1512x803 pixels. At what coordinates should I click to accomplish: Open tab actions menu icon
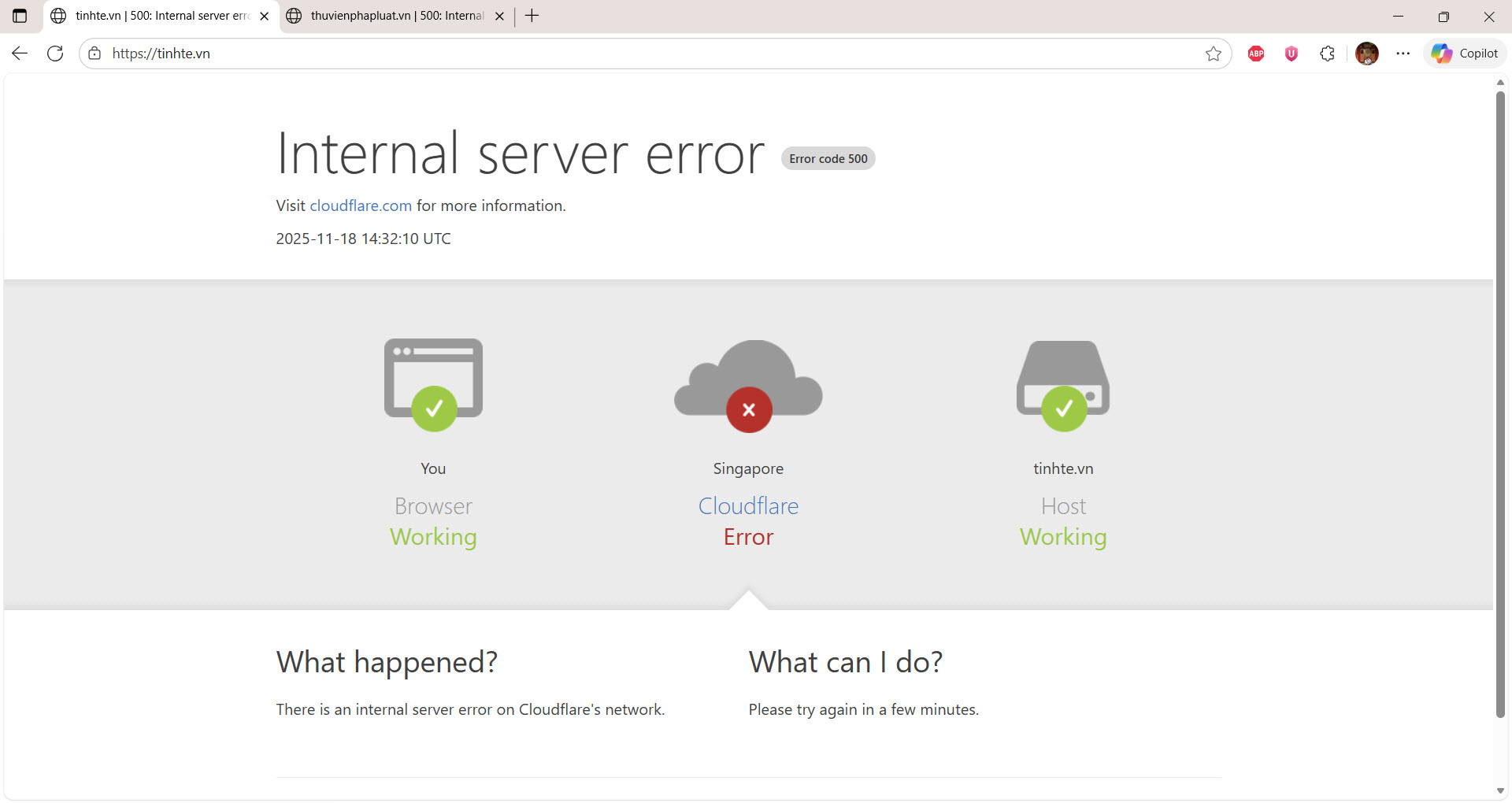tap(20, 16)
